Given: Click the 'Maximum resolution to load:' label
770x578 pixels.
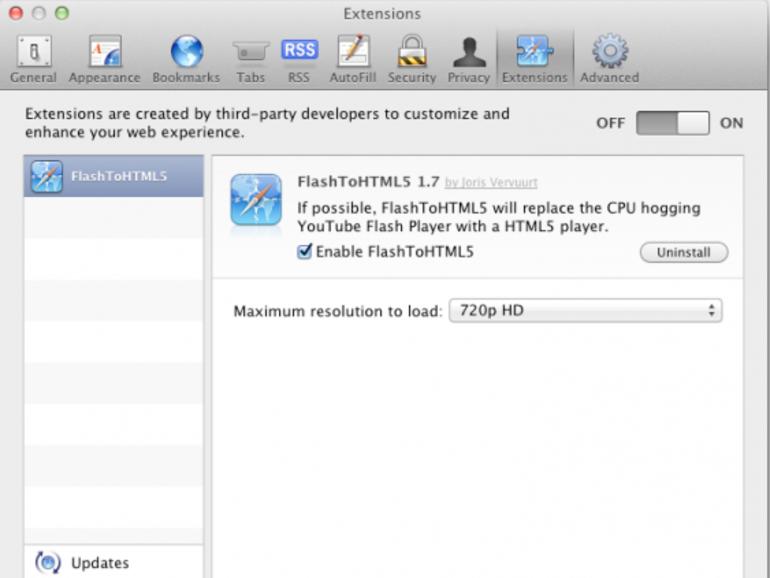Looking at the screenshot, I should [338, 311].
